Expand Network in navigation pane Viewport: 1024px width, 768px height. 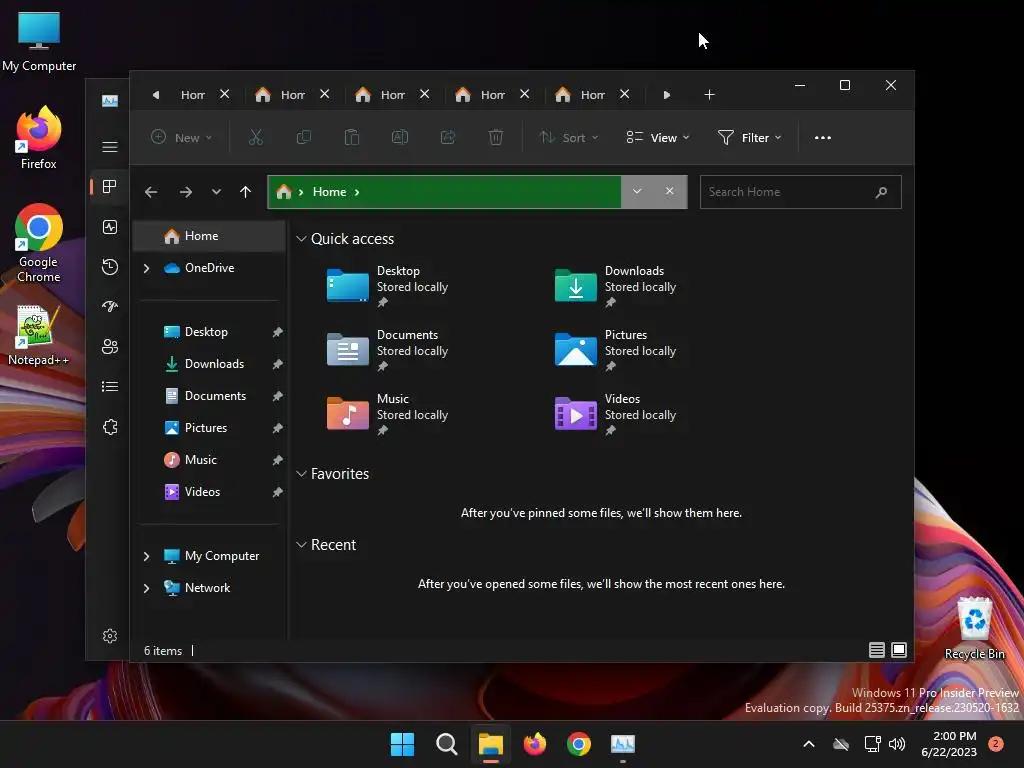(x=146, y=588)
